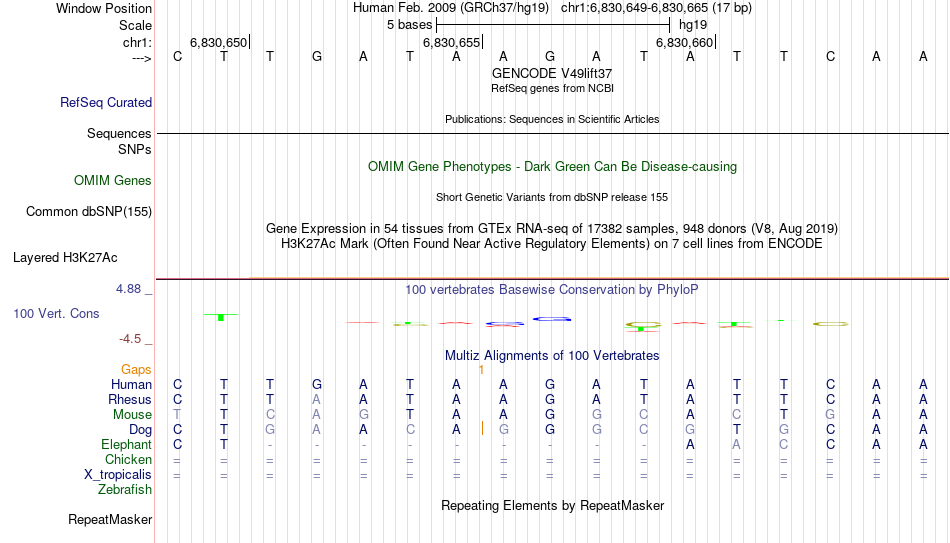Open the GENCODE V49lift37 track title
The image size is (950, 543).
[x=552, y=73]
